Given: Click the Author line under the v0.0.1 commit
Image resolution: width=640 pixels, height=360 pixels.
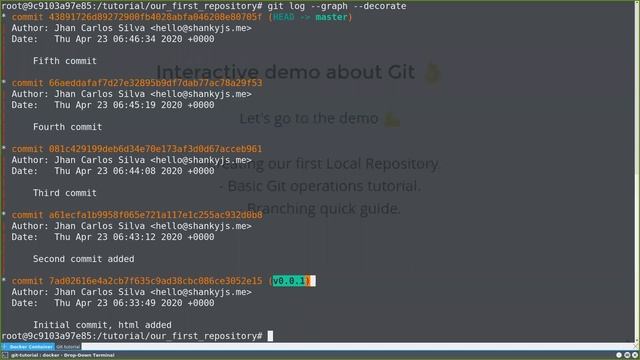Looking at the screenshot, I should 131,292.
